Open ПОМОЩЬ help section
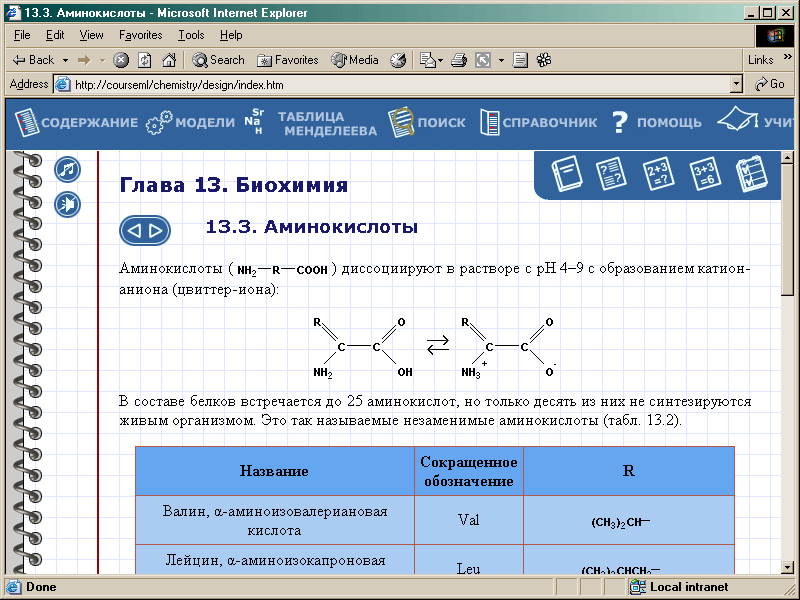800x600 pixels. pyautogui.click(x=657, y=122)
